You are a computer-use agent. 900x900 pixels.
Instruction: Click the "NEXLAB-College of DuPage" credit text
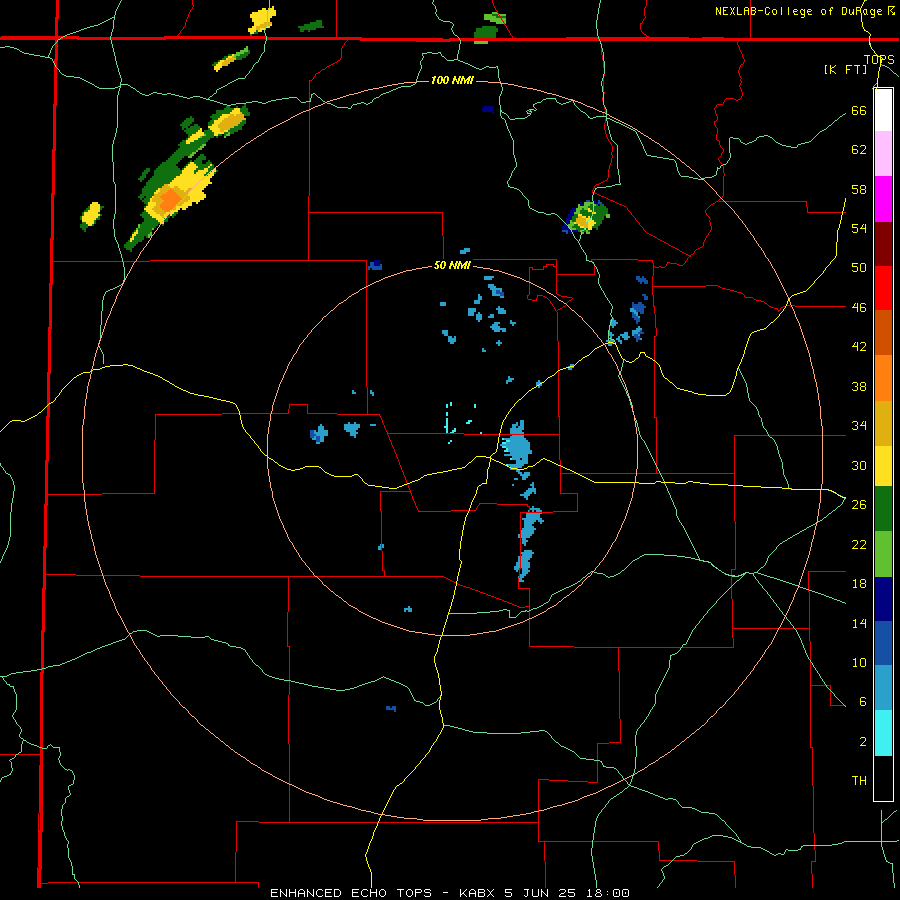click(x=798, y=11)
